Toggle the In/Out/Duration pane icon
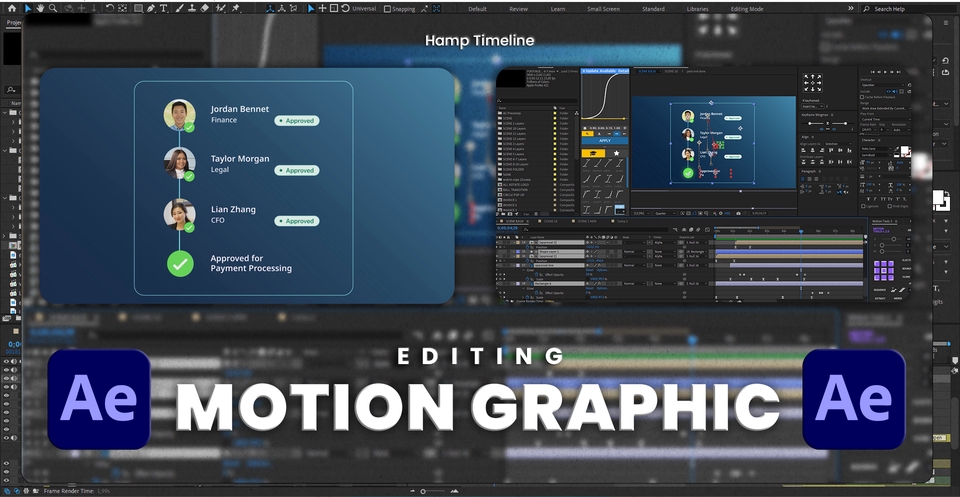Screen dimensions: 960x497 coord(26,490)
